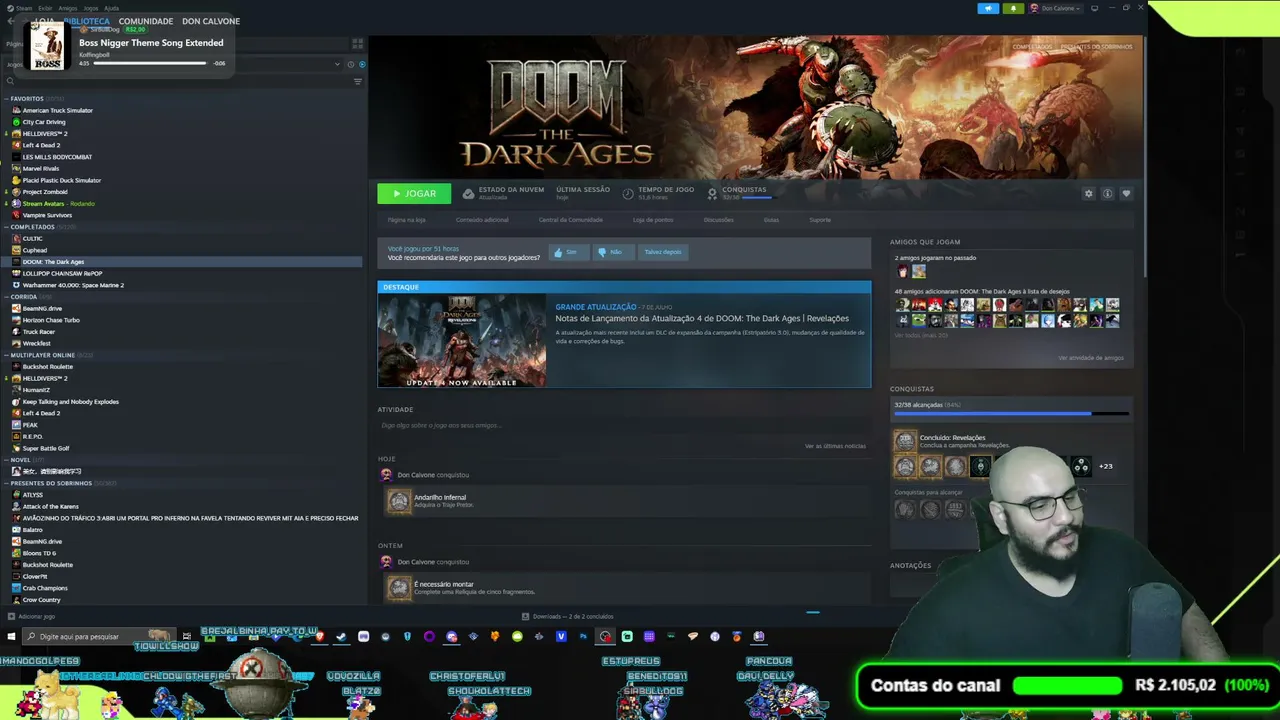
Task: Select Cuphead in library list
Action: tap(35, 250)
